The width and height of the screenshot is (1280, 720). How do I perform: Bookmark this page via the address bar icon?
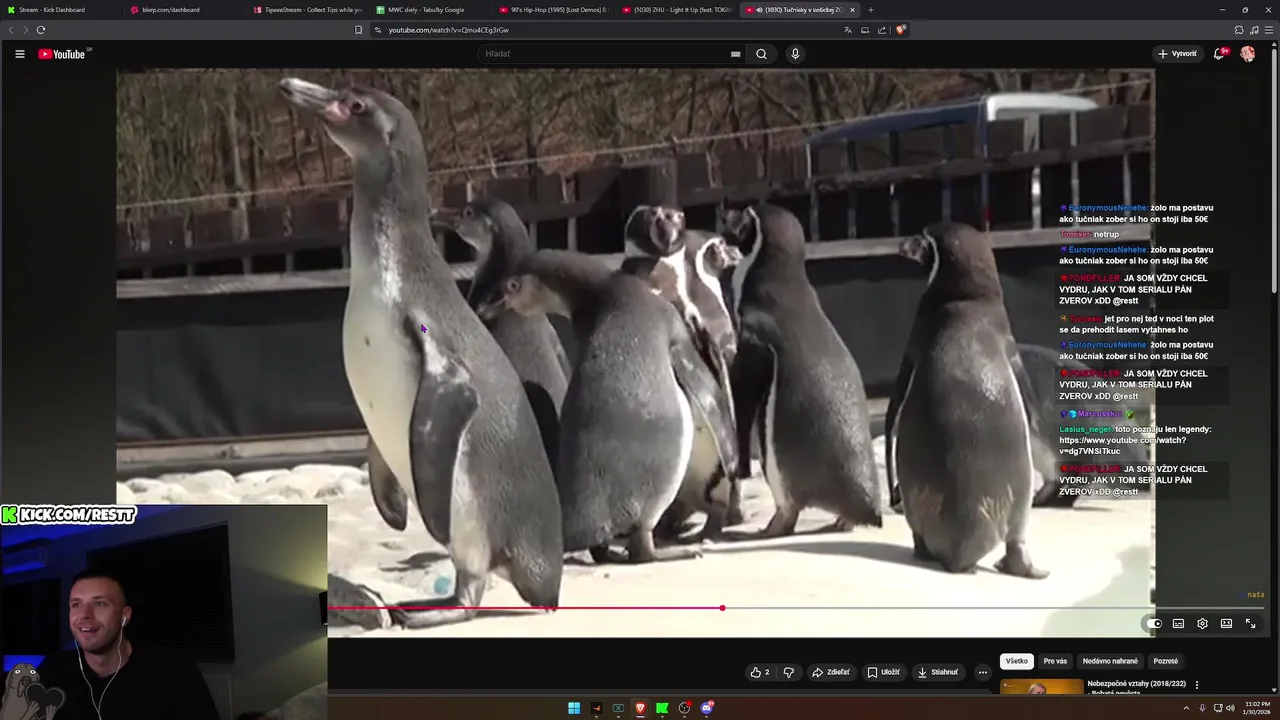358,30
